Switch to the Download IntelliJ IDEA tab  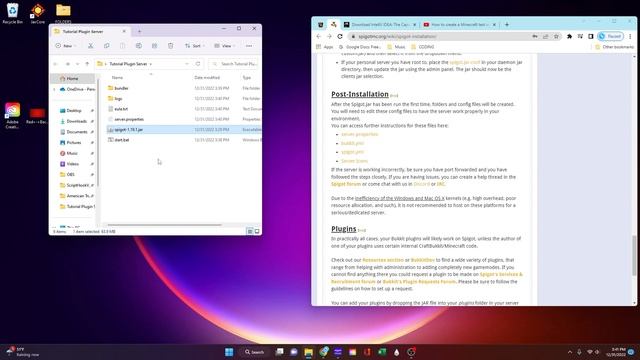point(380,24)
